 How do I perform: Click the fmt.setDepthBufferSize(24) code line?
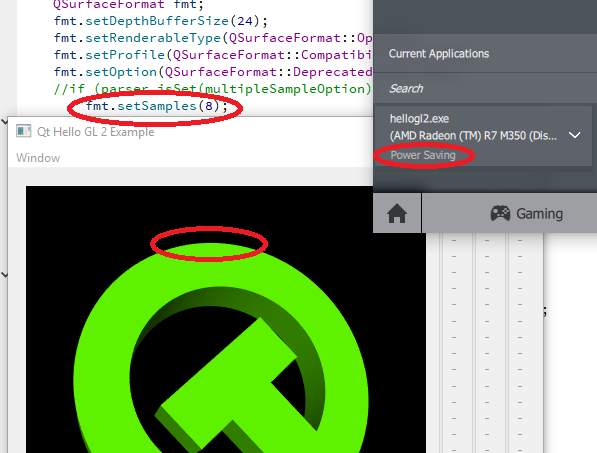(x=161, y=21)
